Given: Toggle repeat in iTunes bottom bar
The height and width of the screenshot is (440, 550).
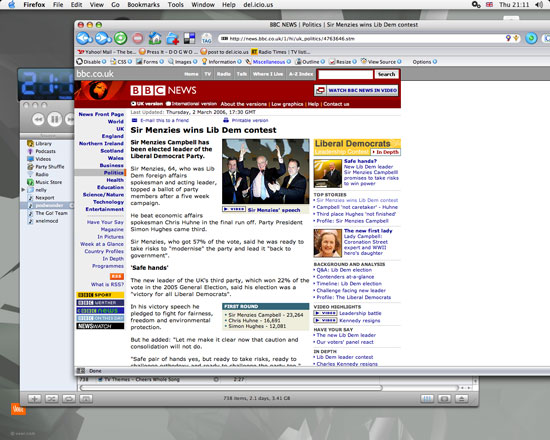Looking at the screenshot, I should tap(69, 399).
